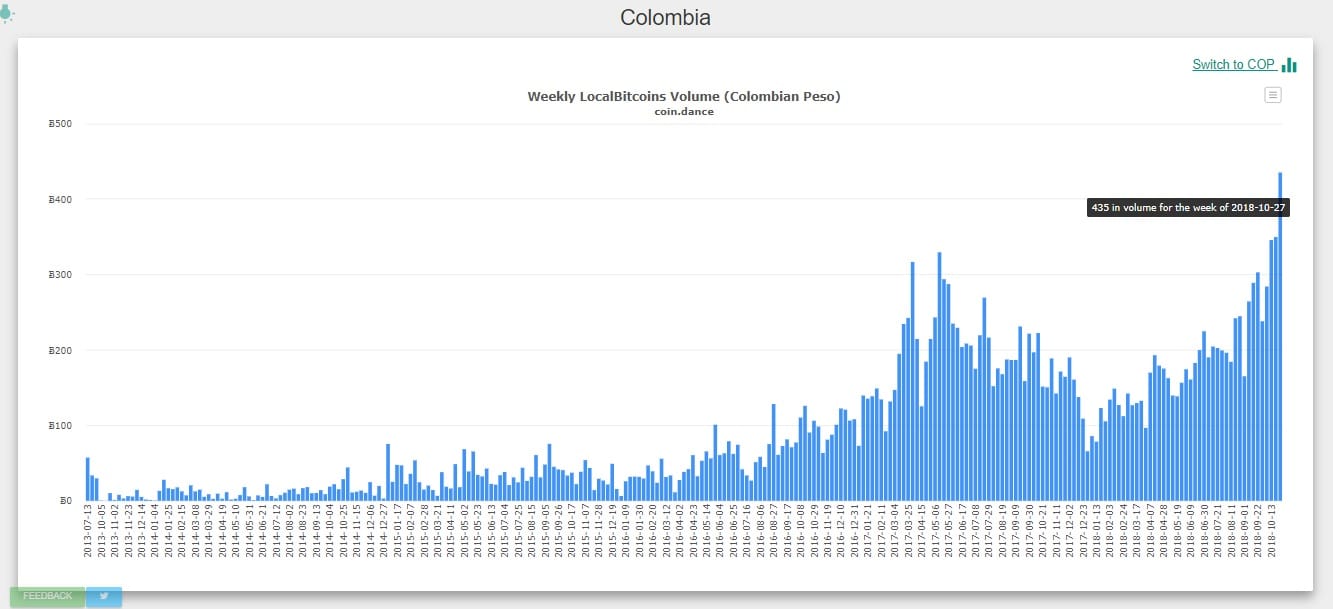The width and height of the screenshot is (1333, 609).
Task: Click the 2018-01-13 date label
Action: click(x=1096, y=530)
